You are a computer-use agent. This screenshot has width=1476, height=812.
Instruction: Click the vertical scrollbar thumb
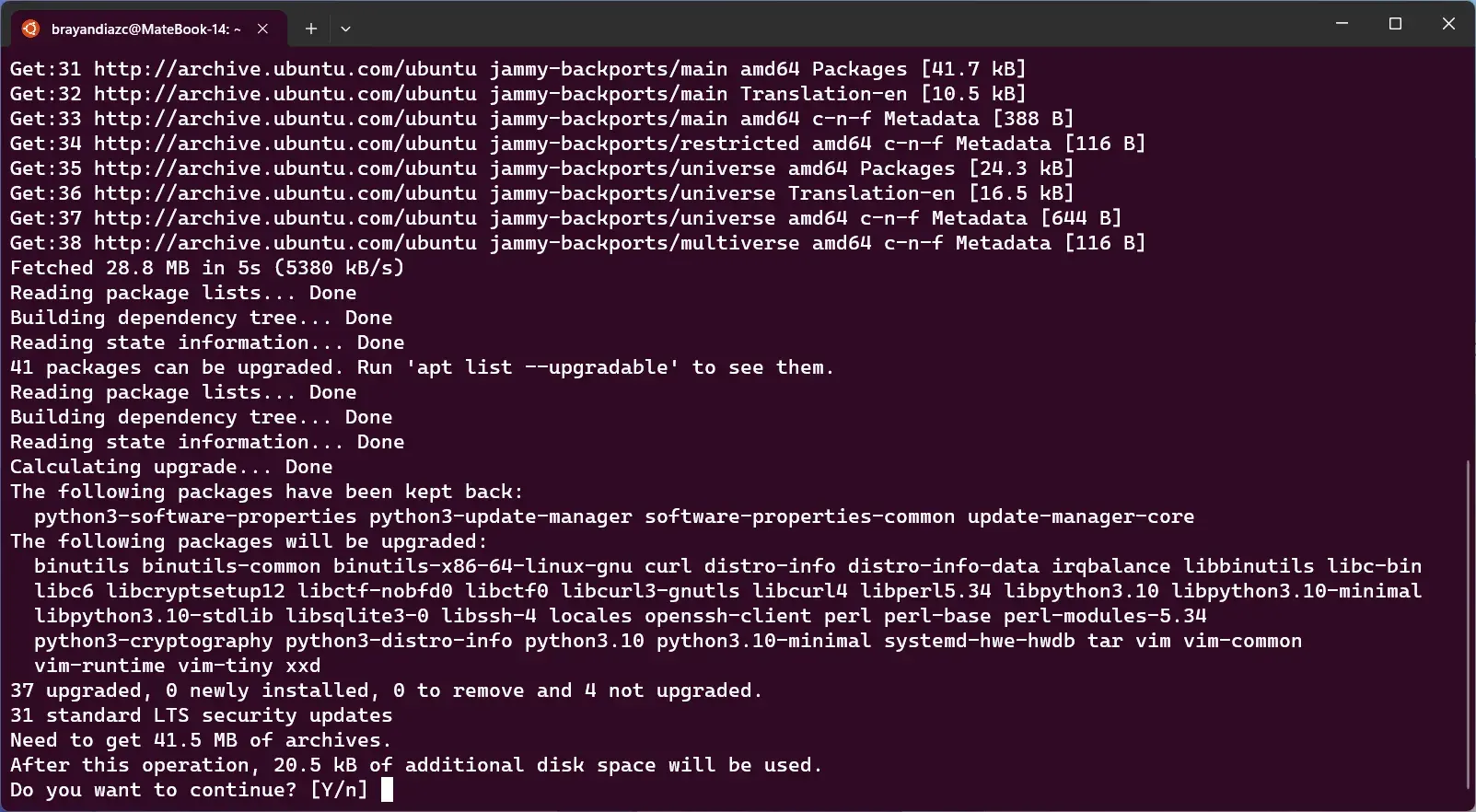[1469, 624]
